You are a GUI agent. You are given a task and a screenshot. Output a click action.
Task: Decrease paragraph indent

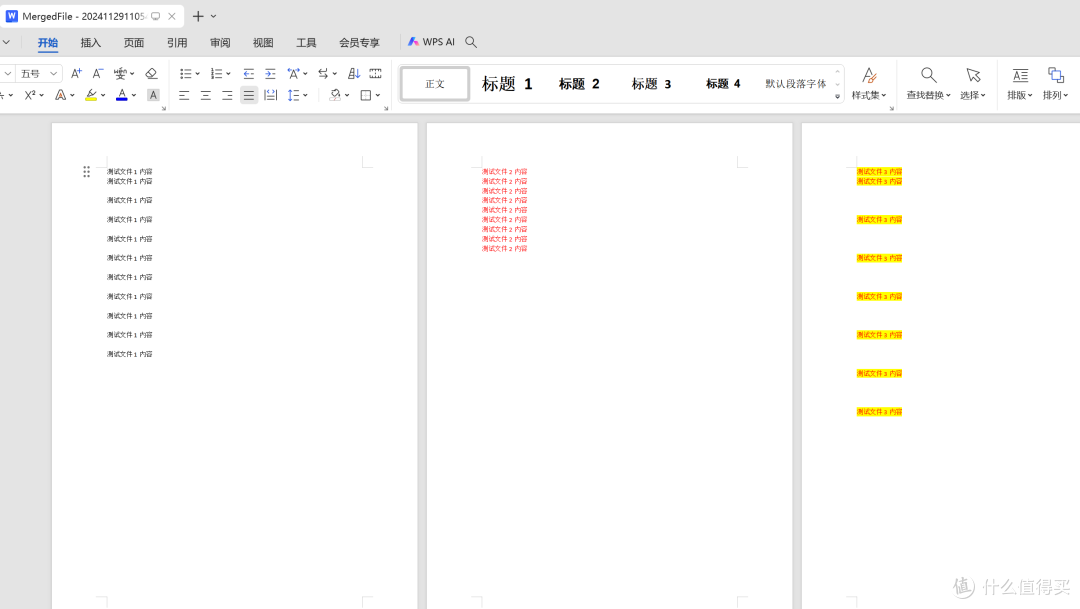[249, 73]
